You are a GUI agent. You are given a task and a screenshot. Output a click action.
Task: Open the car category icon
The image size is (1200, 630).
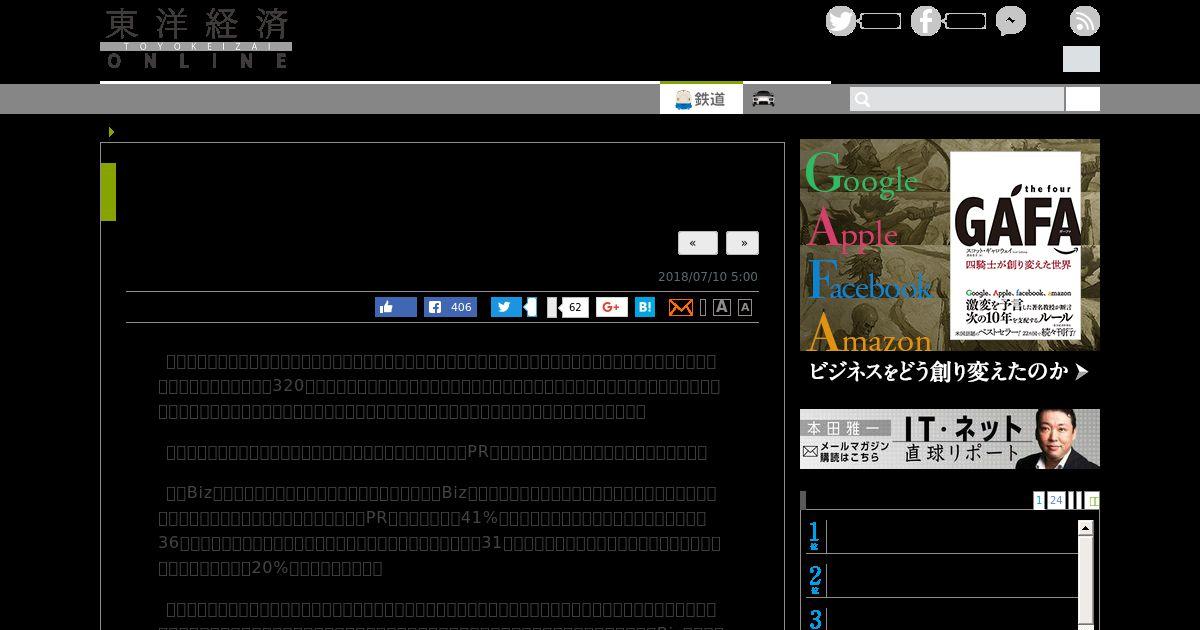point(764,98)
